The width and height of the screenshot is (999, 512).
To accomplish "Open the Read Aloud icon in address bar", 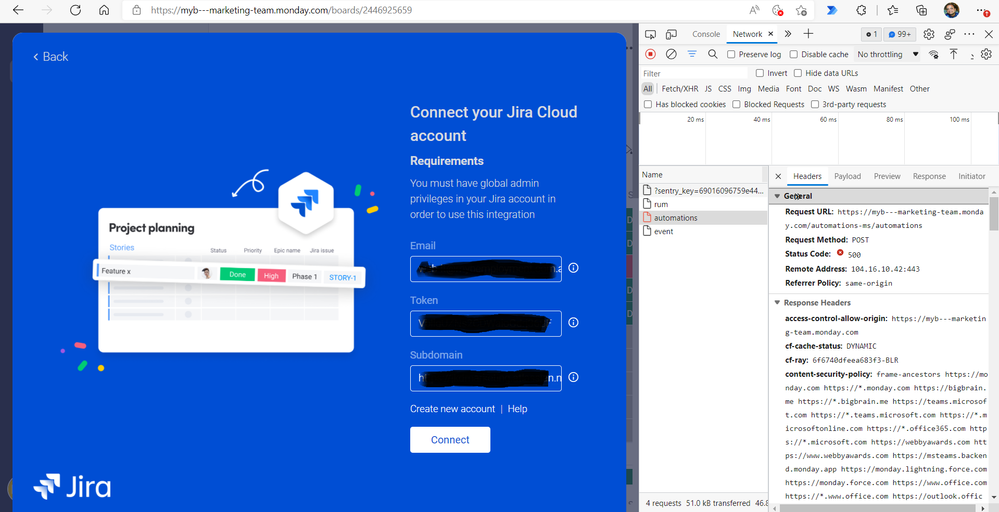I will click(754, 10).
